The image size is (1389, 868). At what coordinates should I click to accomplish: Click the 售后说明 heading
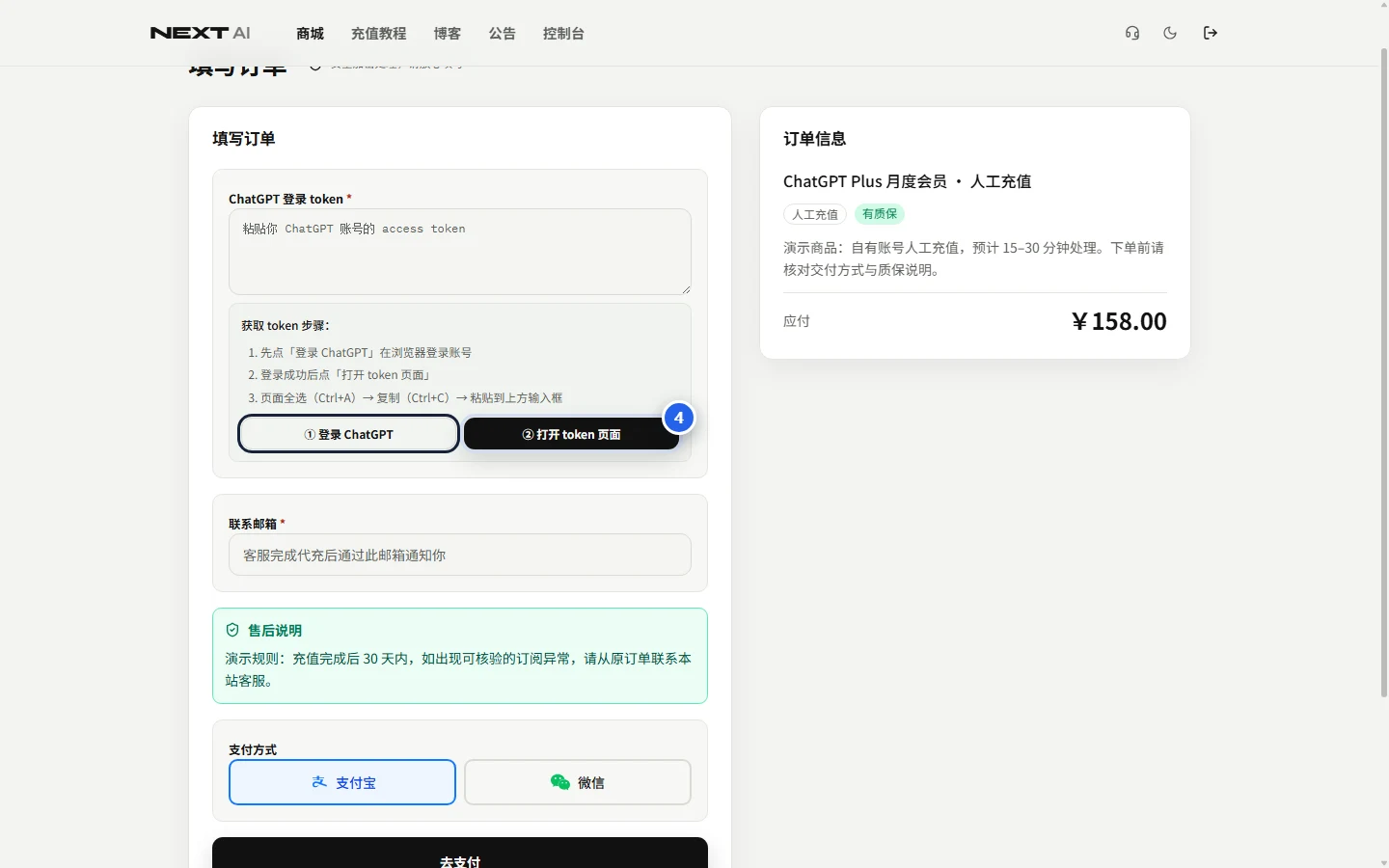tap(275, 630)
